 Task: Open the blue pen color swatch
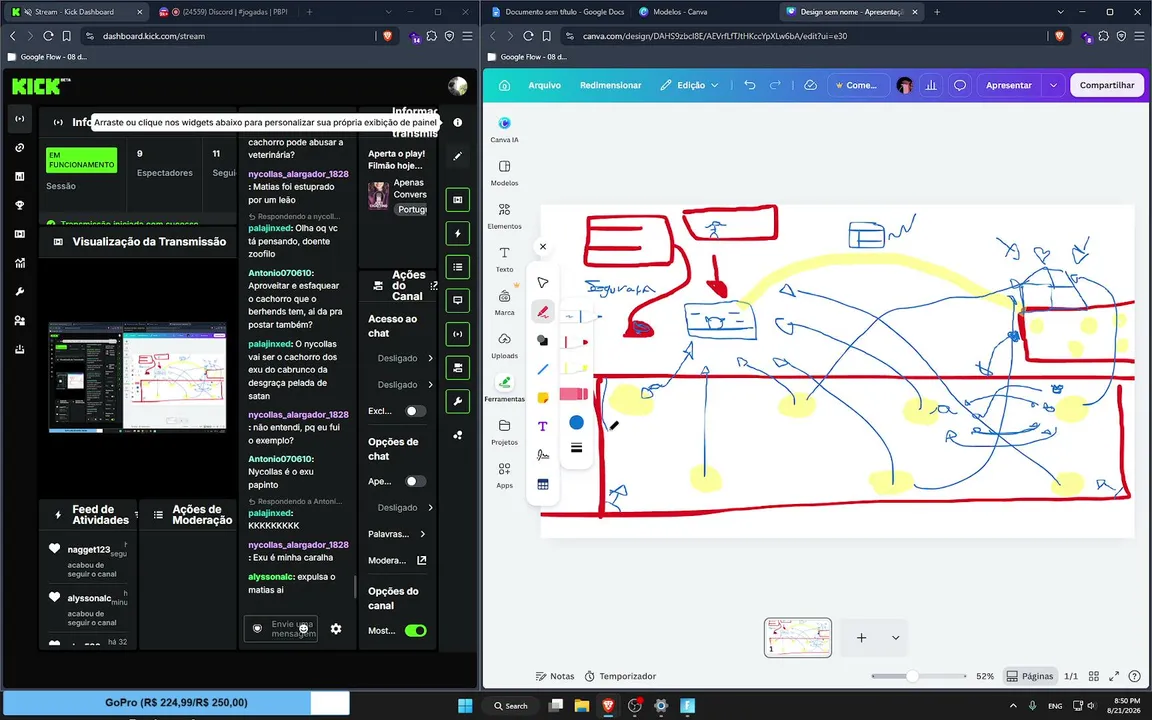click(576, 422)
